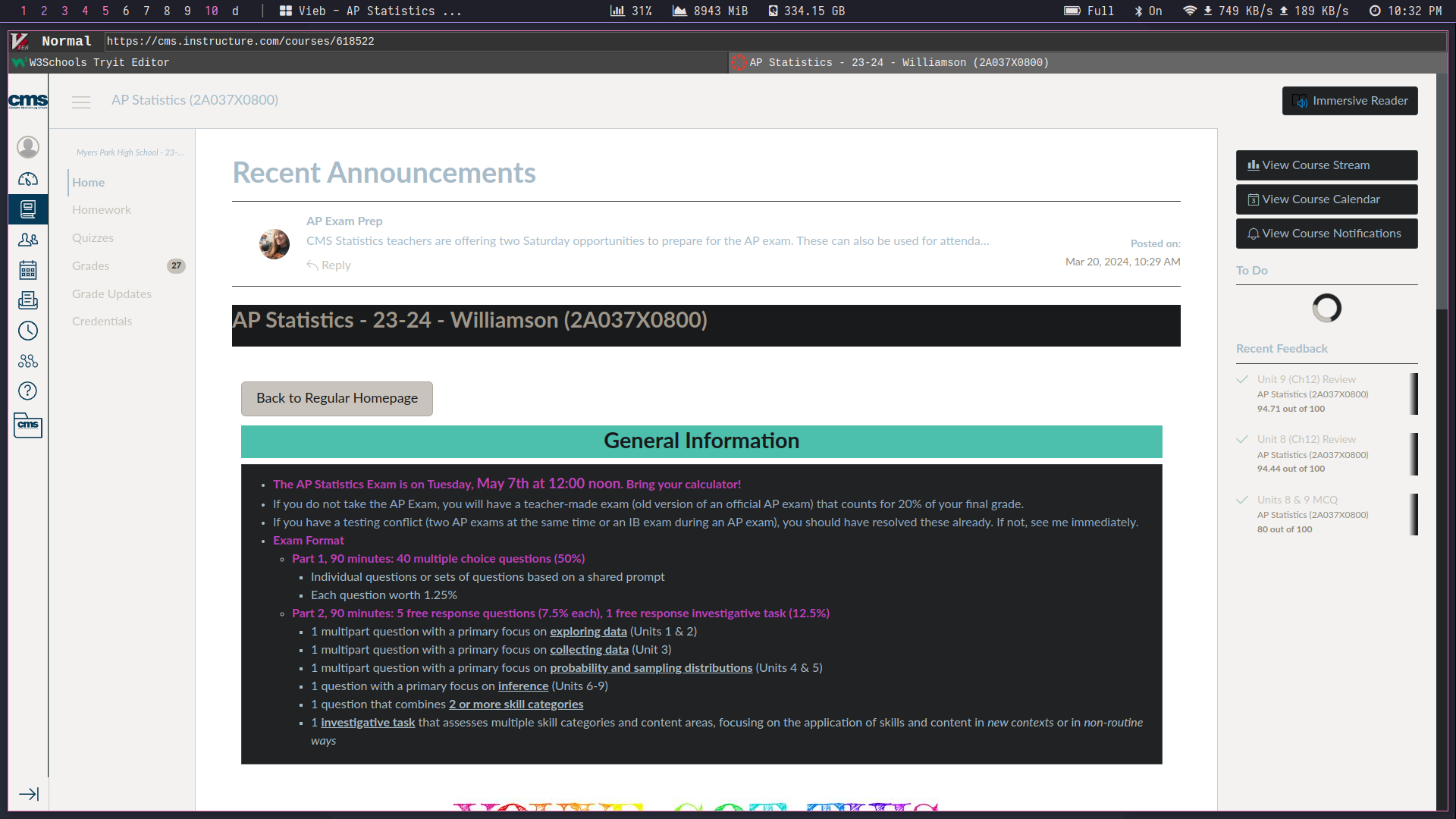This screenshot has height=819, width=1456.
Task: Click the View Course Calendar button
Action: pos(1326,199)
